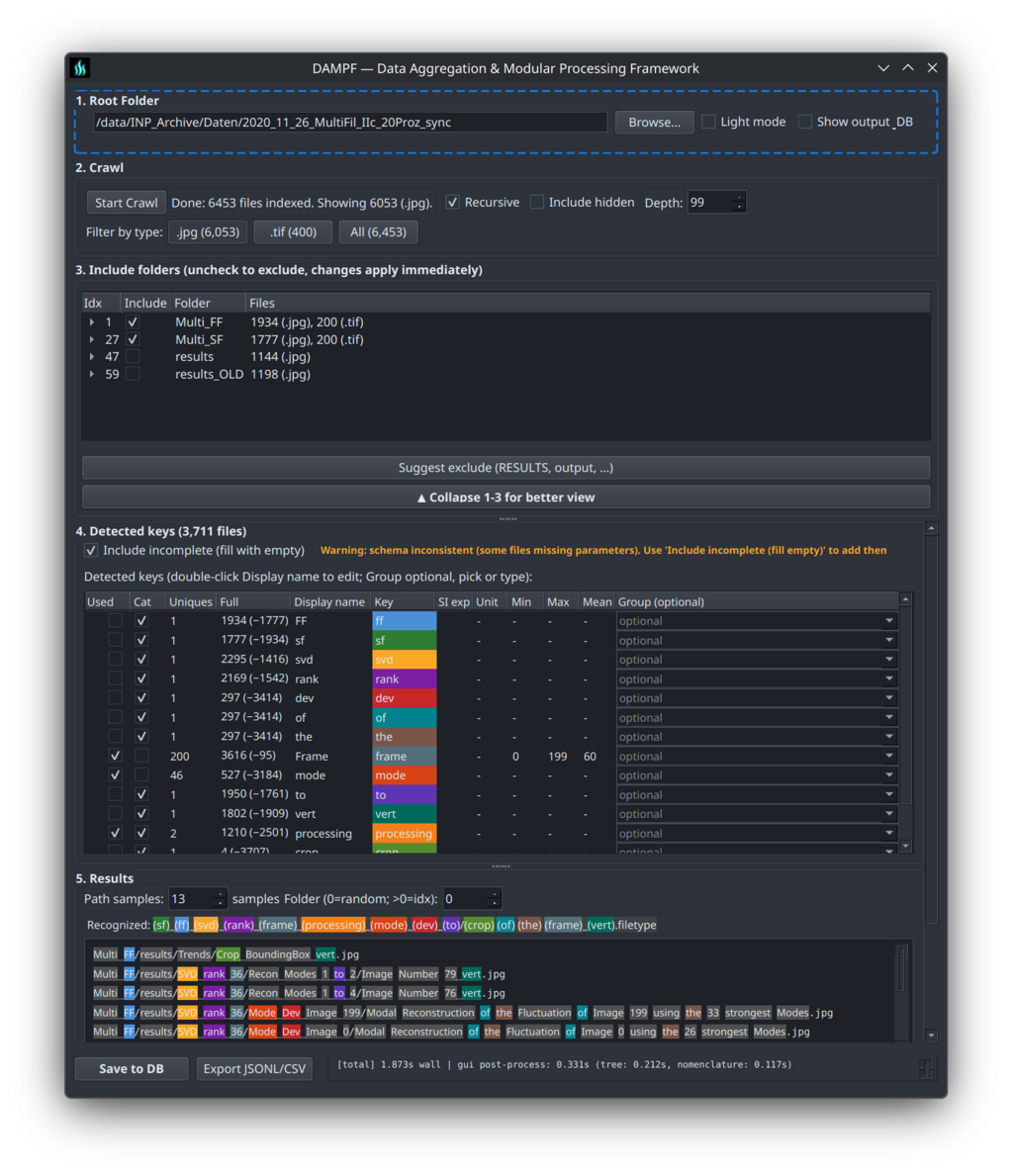Expand the Multi_FF folder tree row
This screenshot has height=1176, width=1013.
(x=92, y=321)
